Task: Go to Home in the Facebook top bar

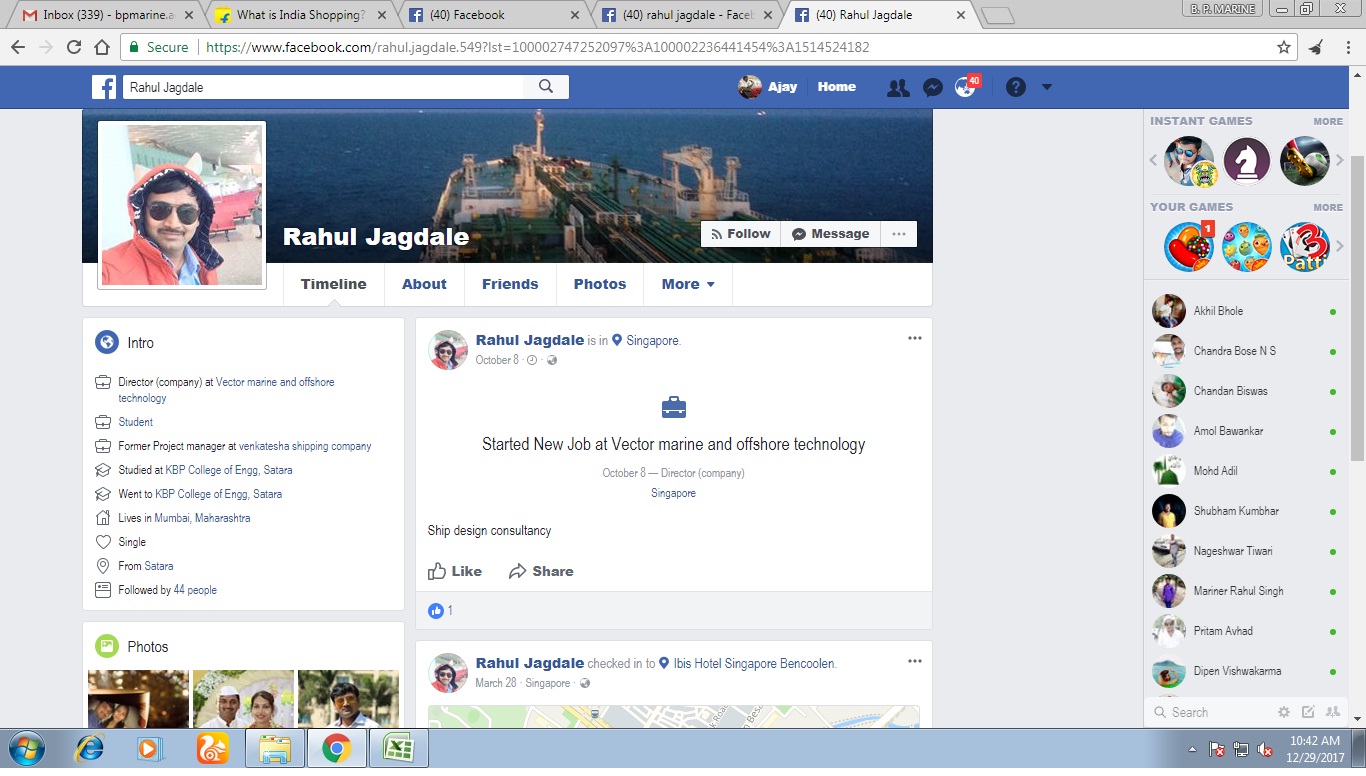Action: click(x=837, y=87)
